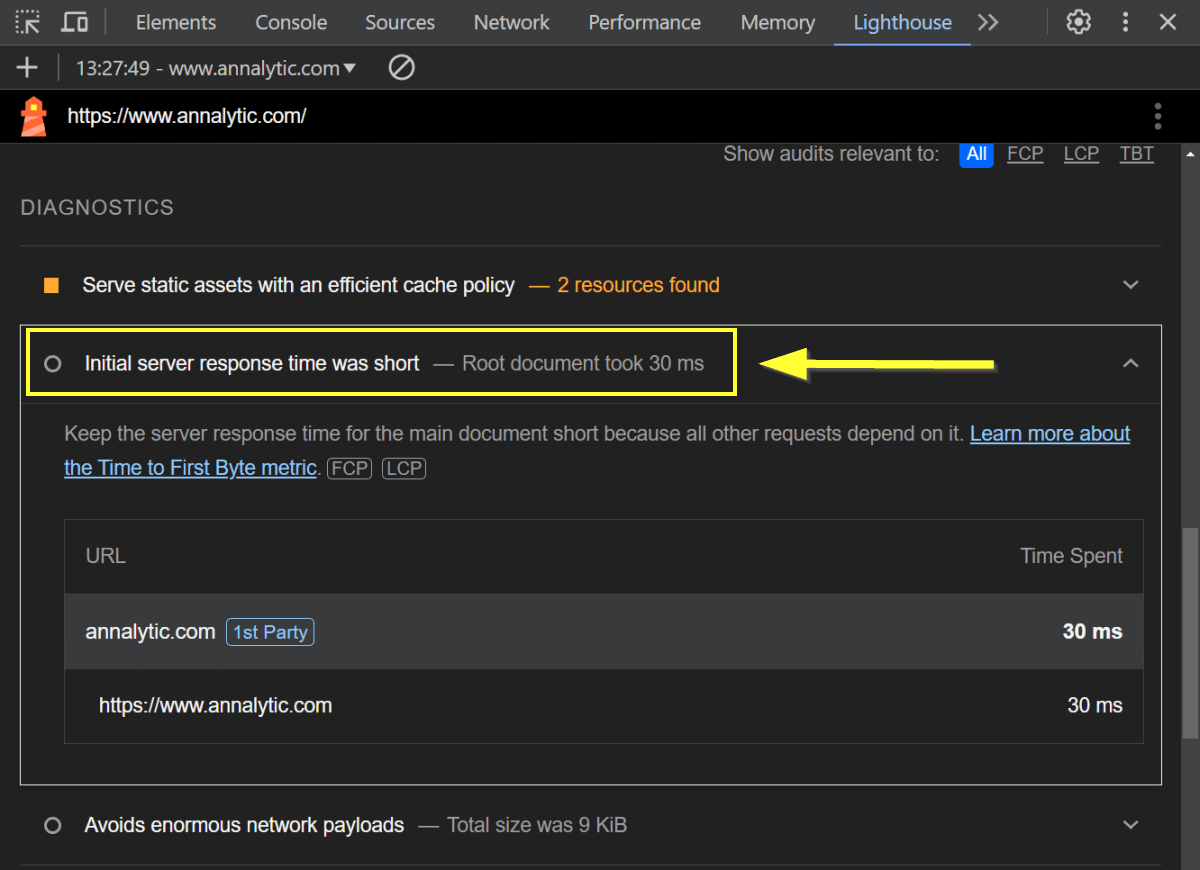Screen dimensions: 1200x870
Task: Click the https://www.annalytic.com/ report URL header
Action: [x=186, y=116]
